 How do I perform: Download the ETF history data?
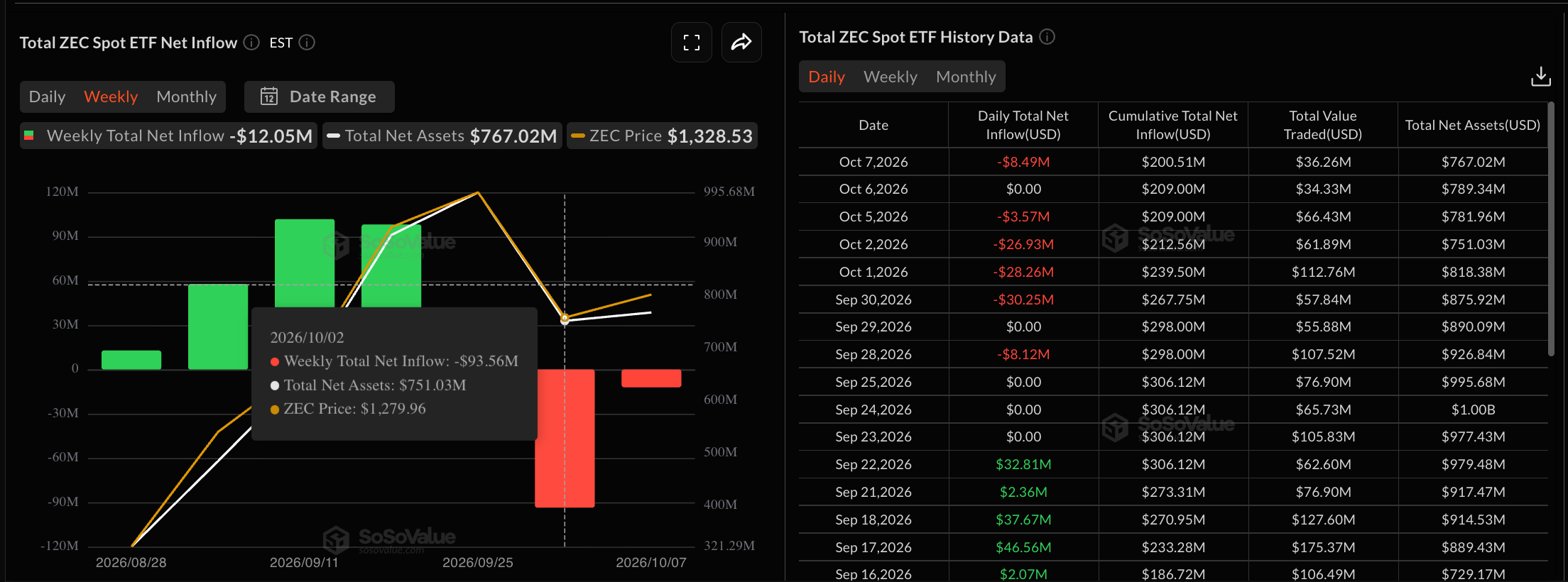click(x=1540, y=77)
